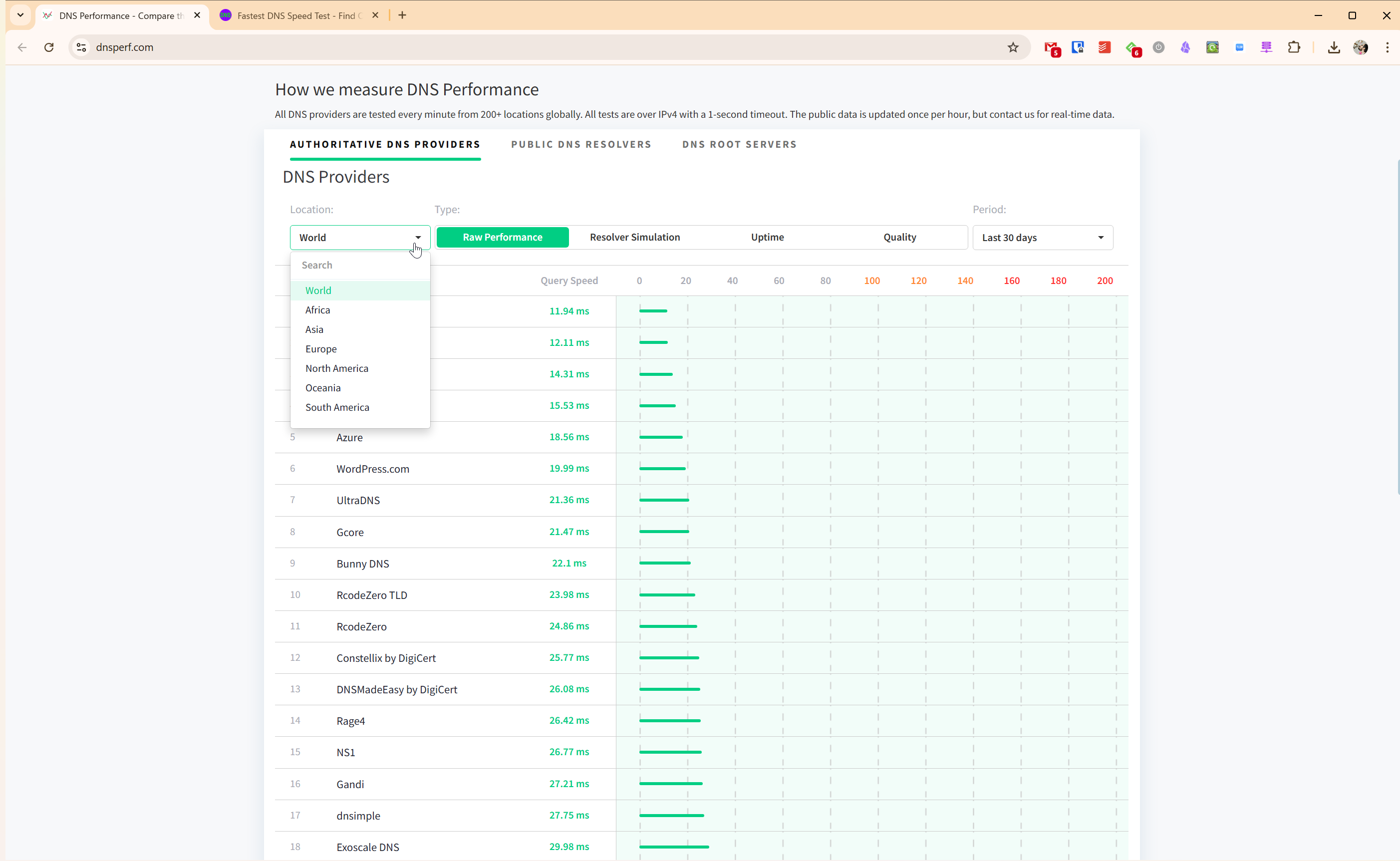The width and height of the screenshot is (1400, 861).
Task: Switch type to Uptime
Action: (x=767, y=237)
